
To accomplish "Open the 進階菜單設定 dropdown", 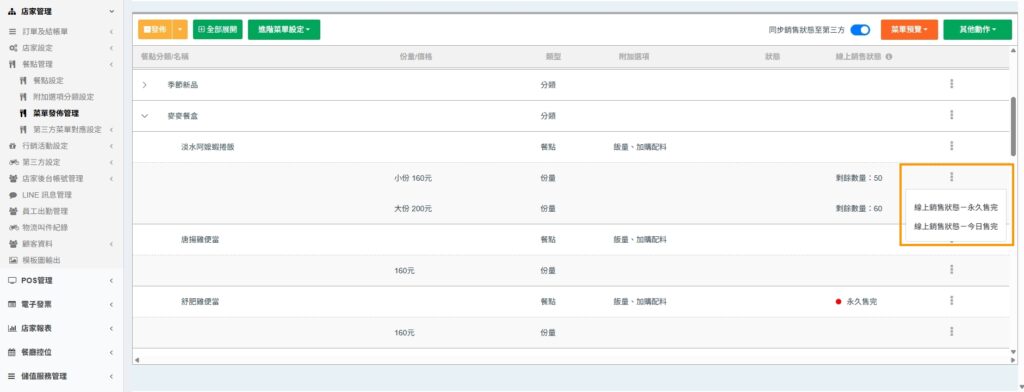I will 283,29.
